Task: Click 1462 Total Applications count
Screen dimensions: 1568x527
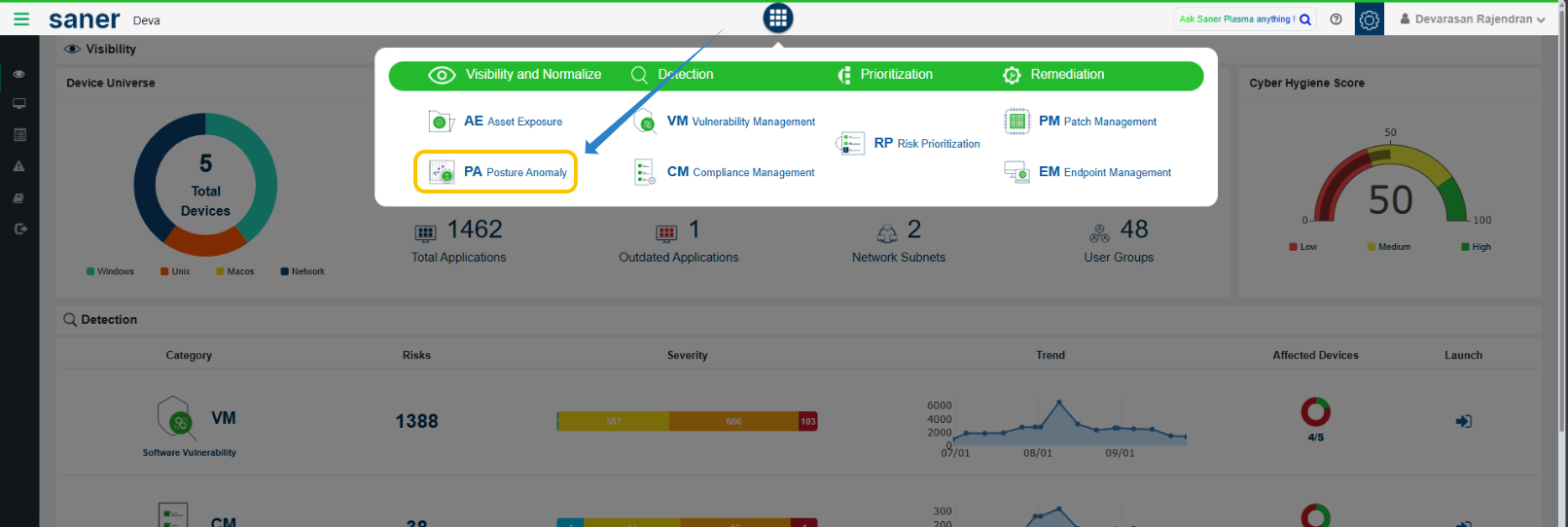Action: 475,229
